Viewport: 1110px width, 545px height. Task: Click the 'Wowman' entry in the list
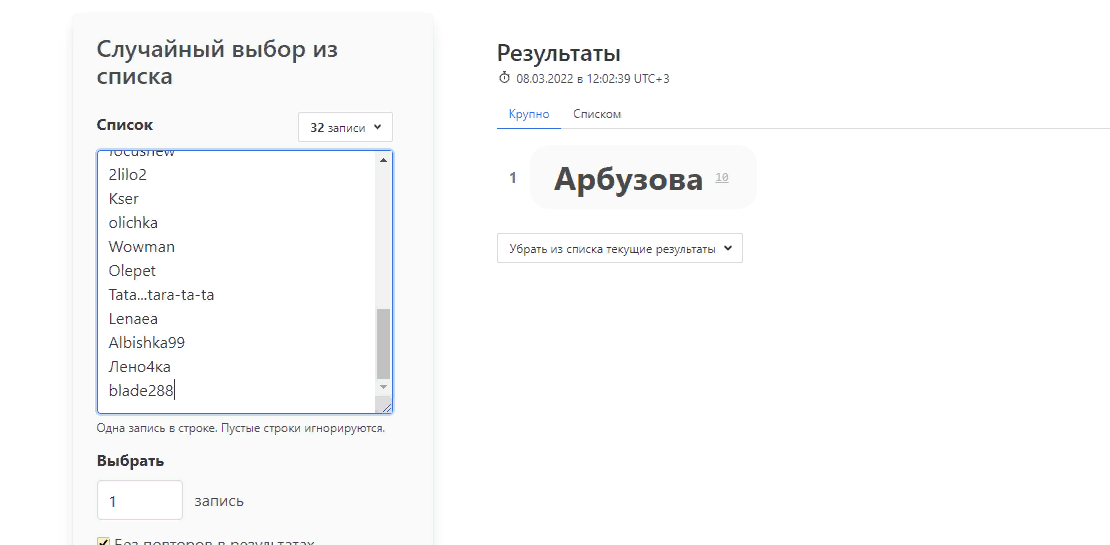pyautogui.click(x=142, y=247)
